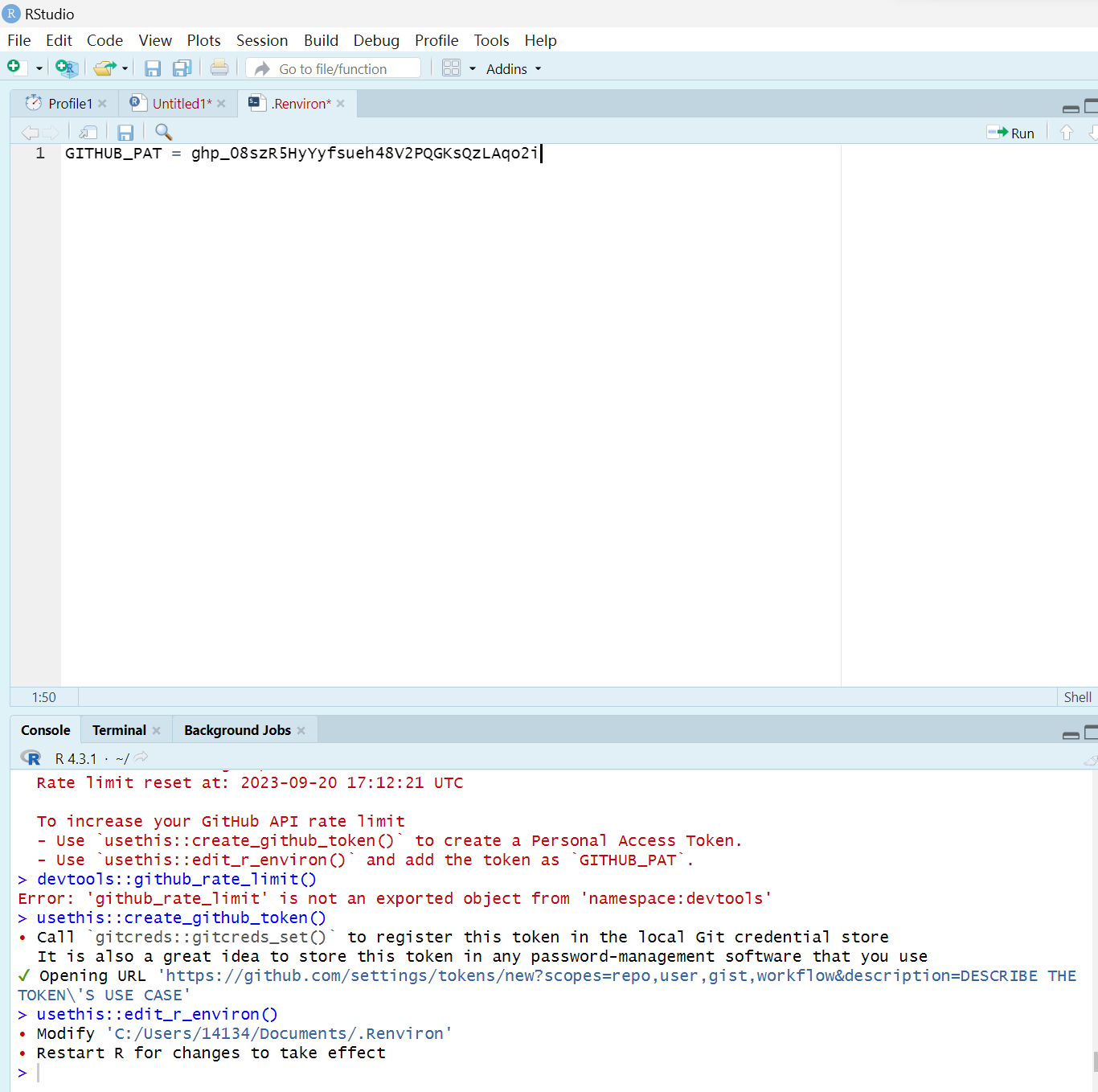This screenshot has width=1098, height=1092.
Task: Save the current document from main toolbar
Action: tap(153, 68)
